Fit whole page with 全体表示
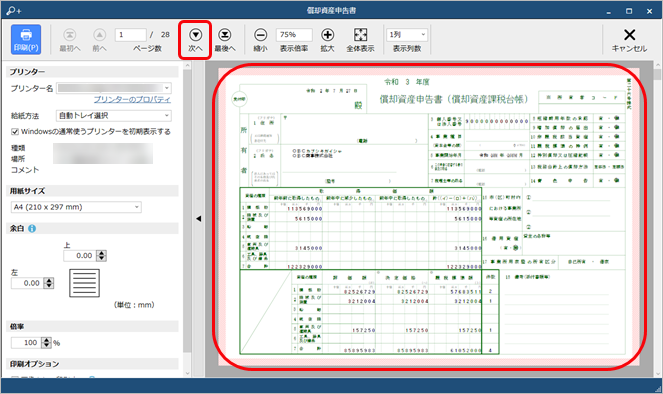Screen dimensions: 663x394 [x=360, y=40]
